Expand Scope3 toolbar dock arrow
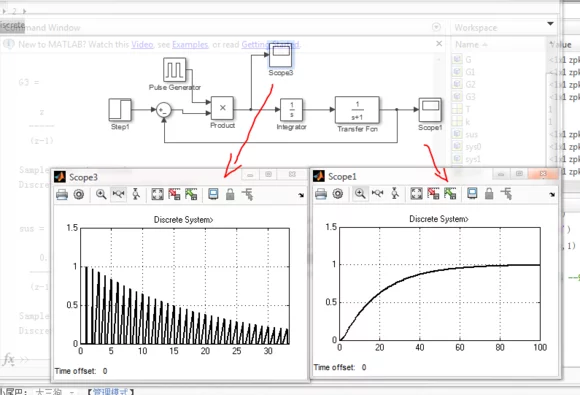The image size is (580, 395). click(301, 195)
